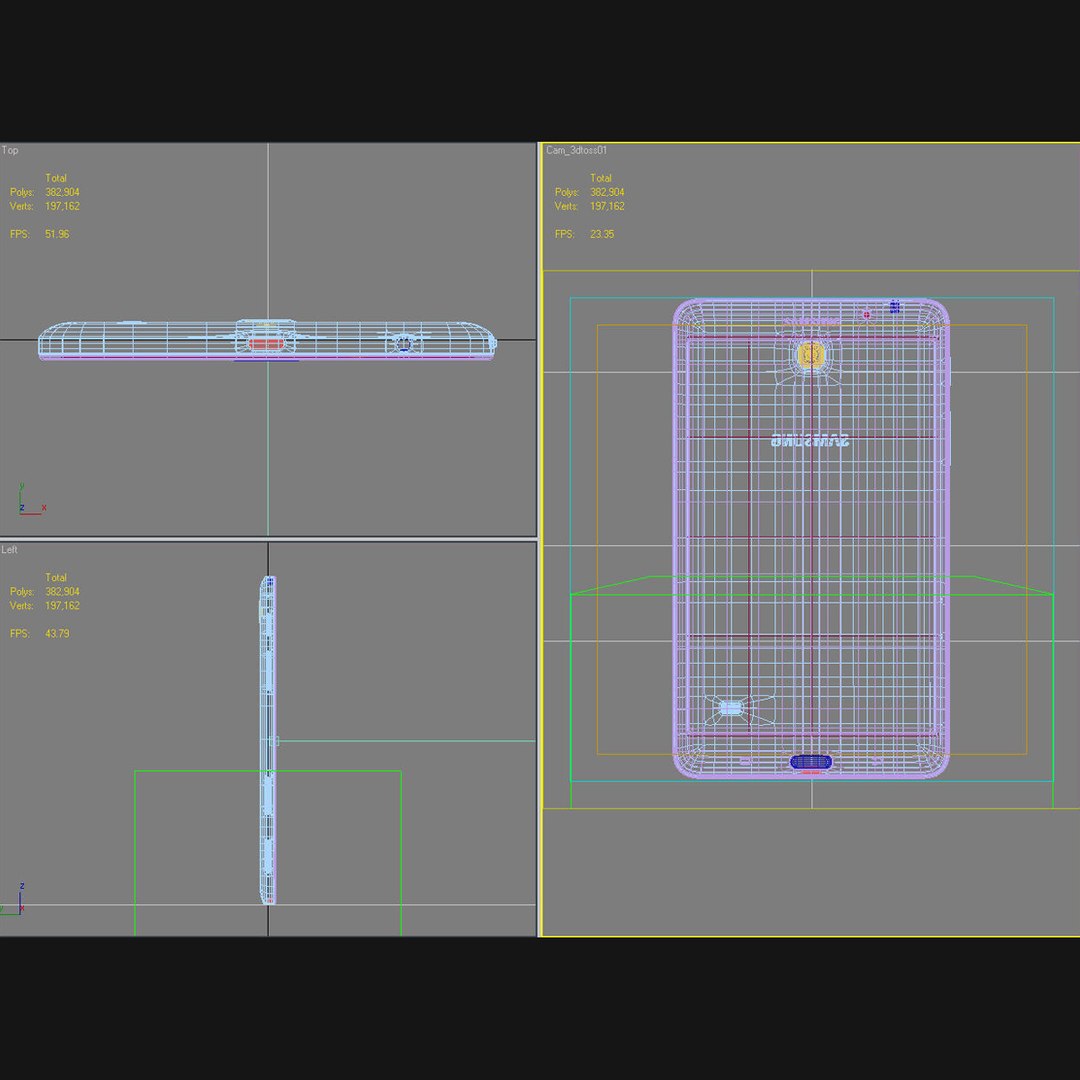Click FPS value 23.35 in camera viewport
Image resolution: width=1080 pixels, height=1080 pixels.
(x=602, y=234)
